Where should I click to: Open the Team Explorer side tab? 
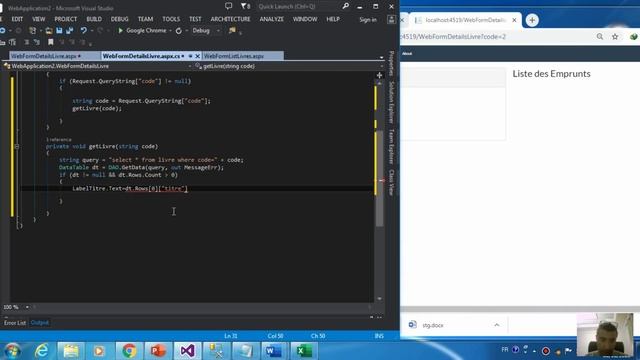pyautogui.click(x=391, y=147)
